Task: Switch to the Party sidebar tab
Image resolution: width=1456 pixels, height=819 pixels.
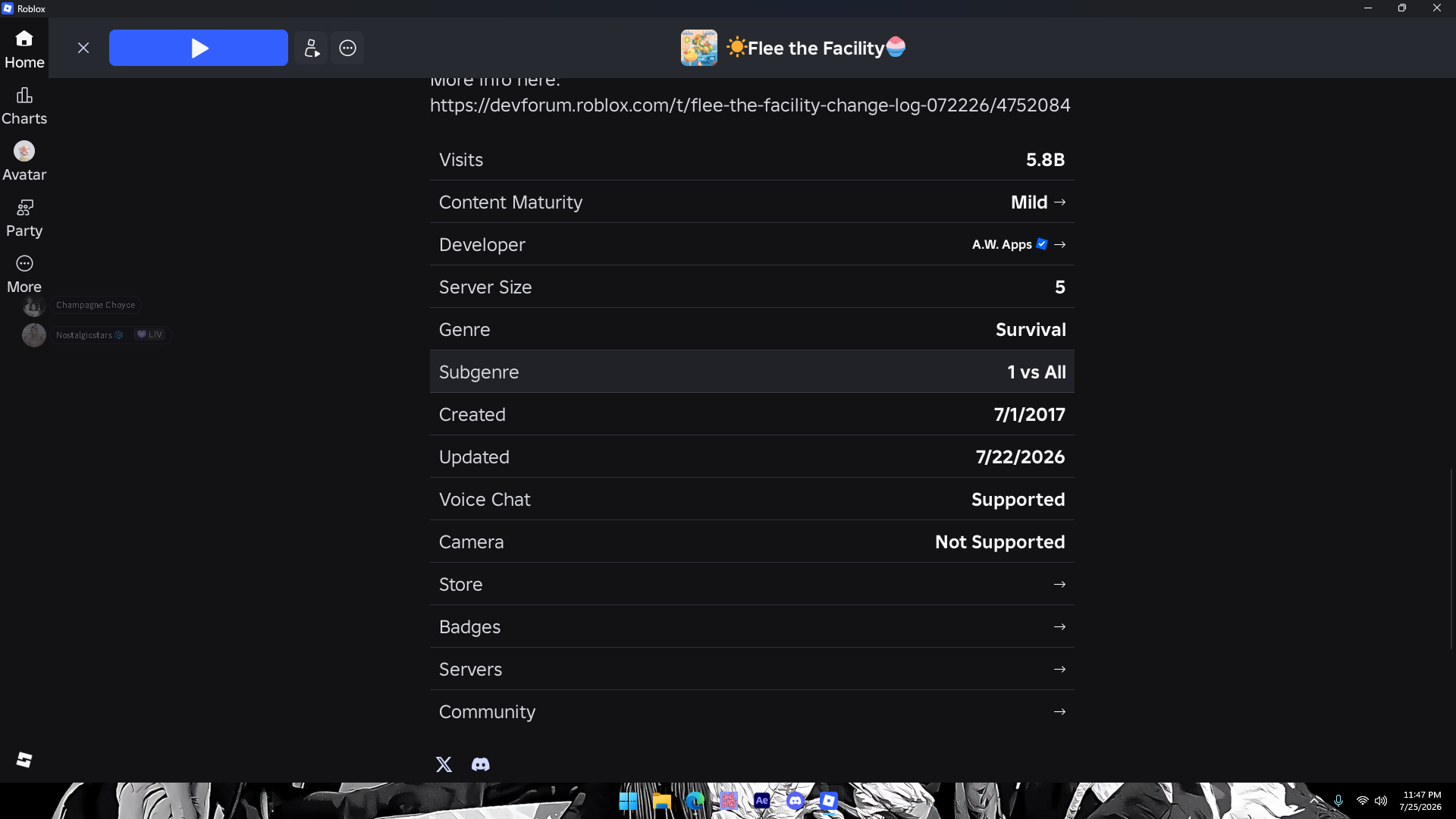Action: coord(24,218)
